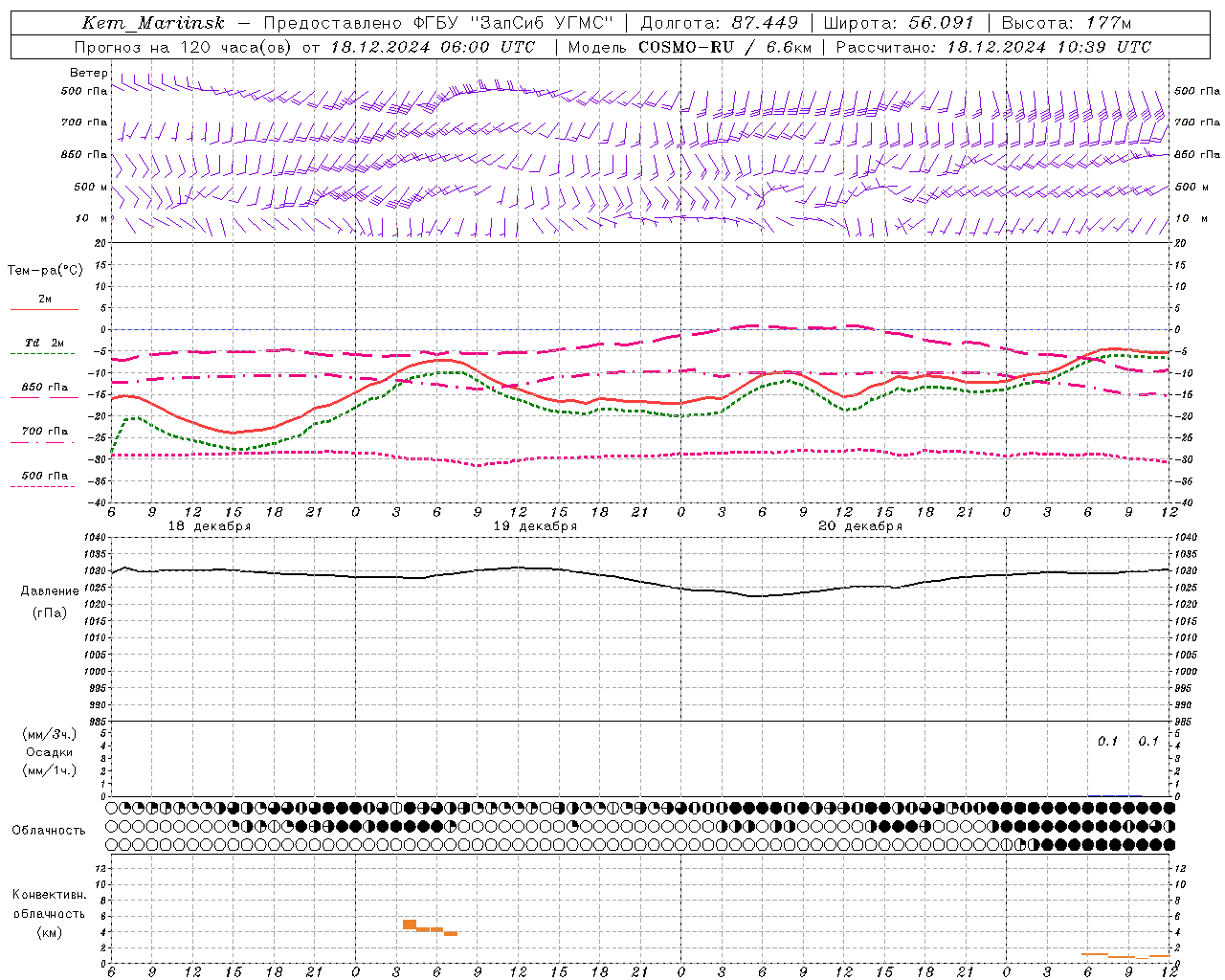Click the forecast start time 18.12.2024 06:00 UTC

coord(433,47)
